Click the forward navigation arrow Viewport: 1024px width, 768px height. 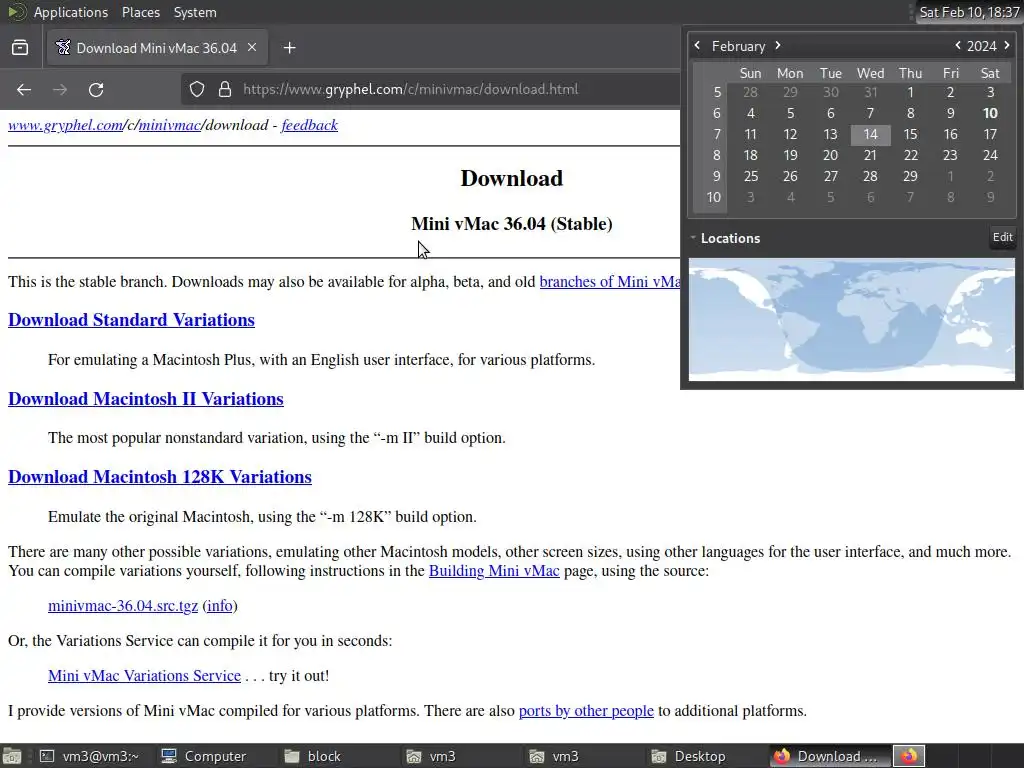(x=60, y=89)
